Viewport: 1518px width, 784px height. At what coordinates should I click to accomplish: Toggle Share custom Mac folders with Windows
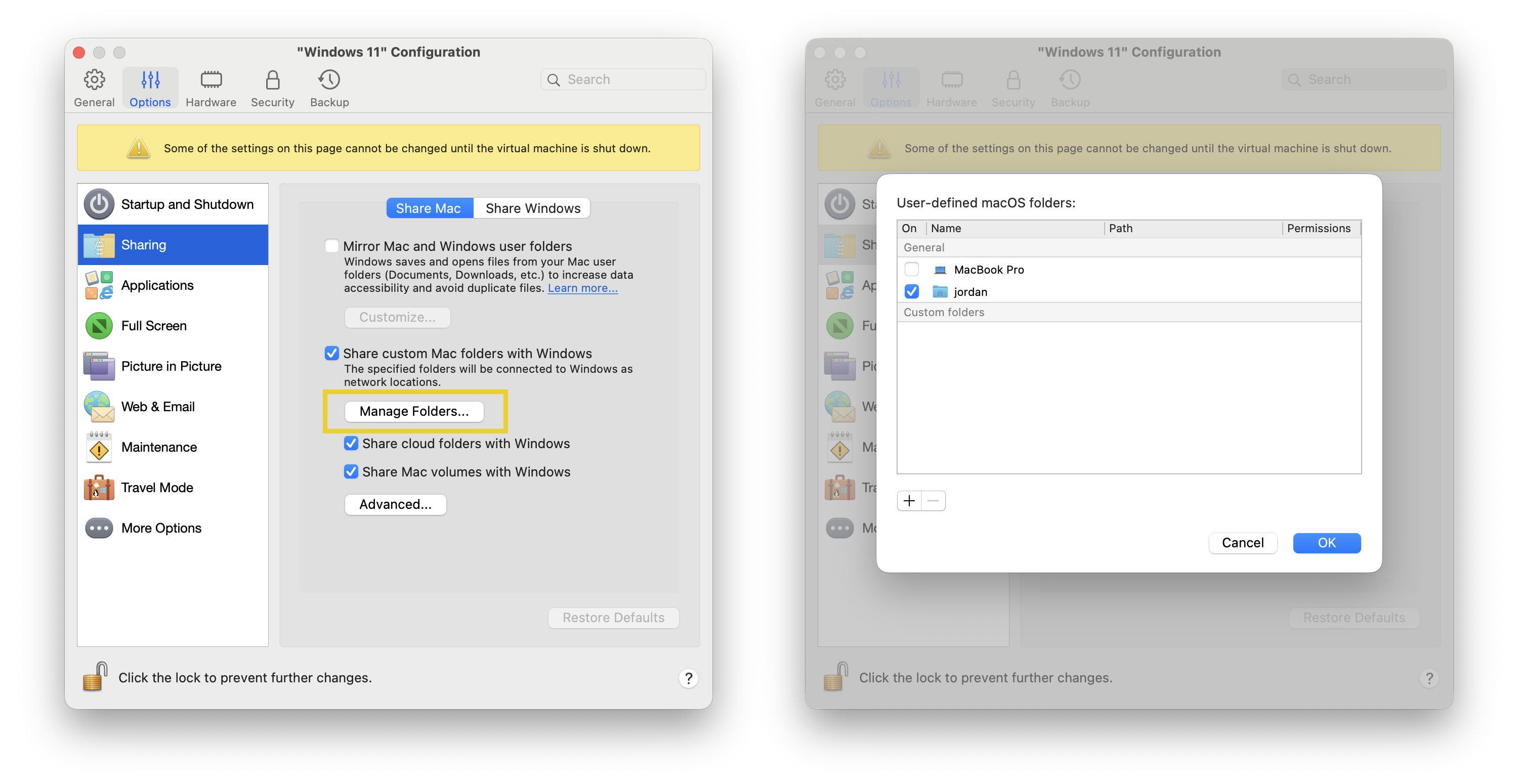[x=332, y=353]
